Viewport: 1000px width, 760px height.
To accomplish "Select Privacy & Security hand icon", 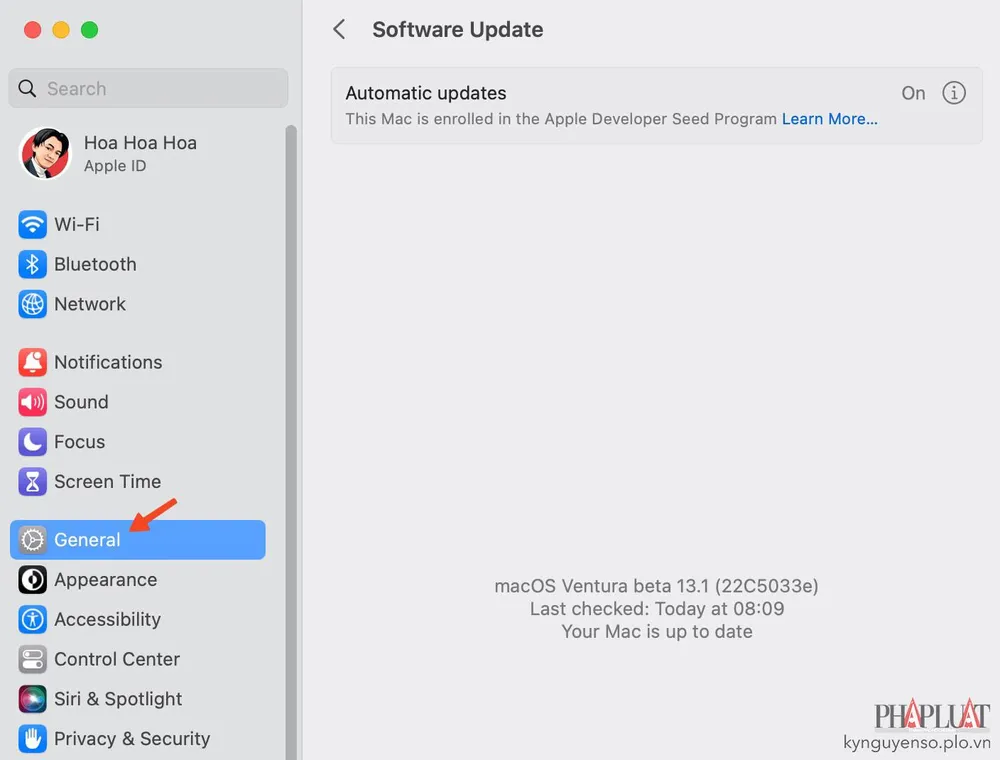I will pyautogui.click(x=33, y=739).
